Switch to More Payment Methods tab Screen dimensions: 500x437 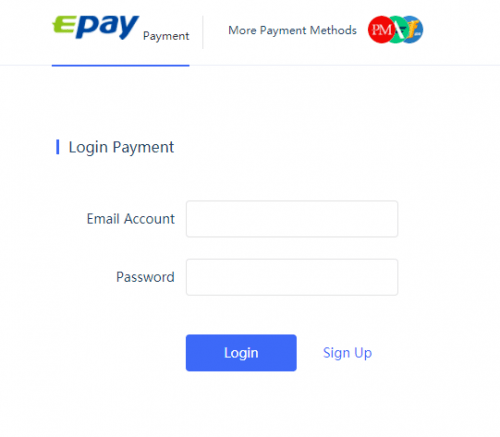[292, 30]
